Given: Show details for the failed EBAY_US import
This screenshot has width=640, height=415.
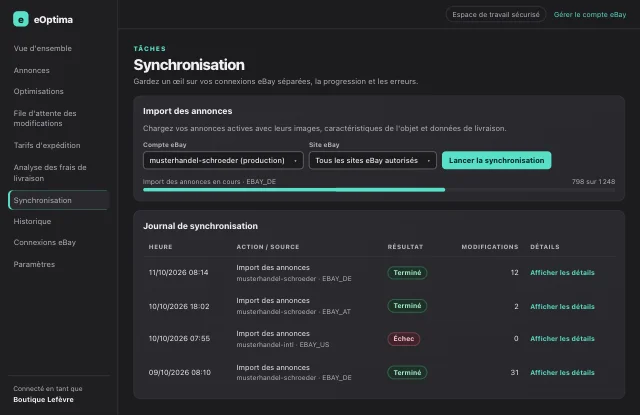Looking at the screenshot, I should coord(562,339).
